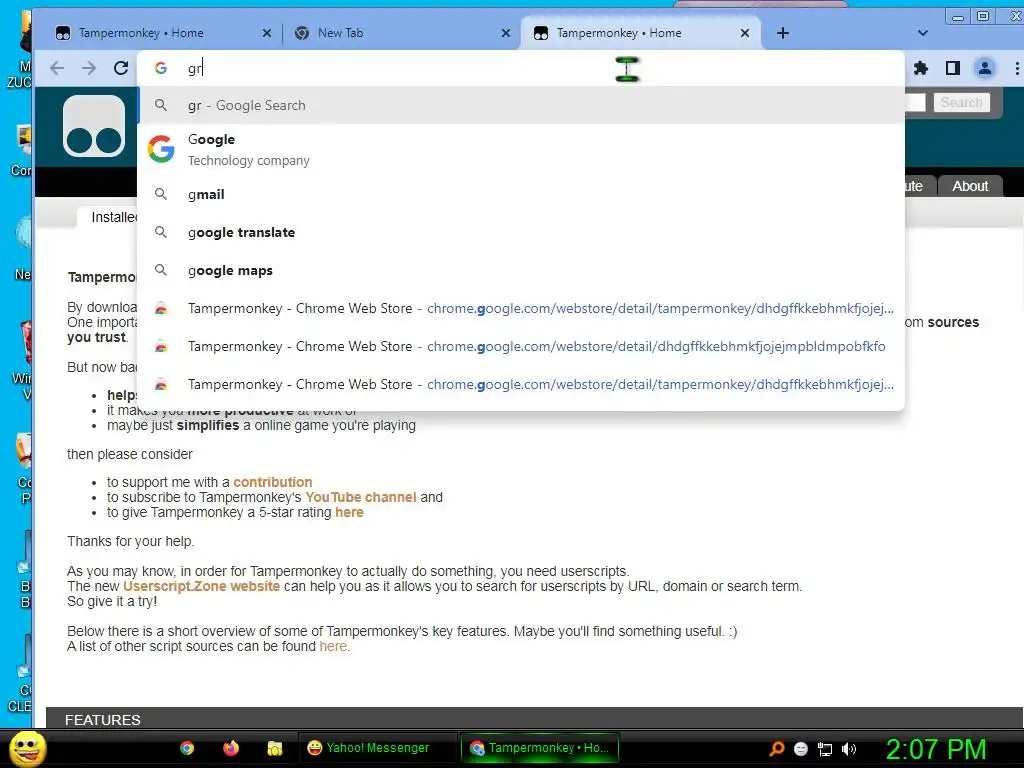Pick the google maps suggestion
Screen dimensions: 1024x768
[521, 270]
